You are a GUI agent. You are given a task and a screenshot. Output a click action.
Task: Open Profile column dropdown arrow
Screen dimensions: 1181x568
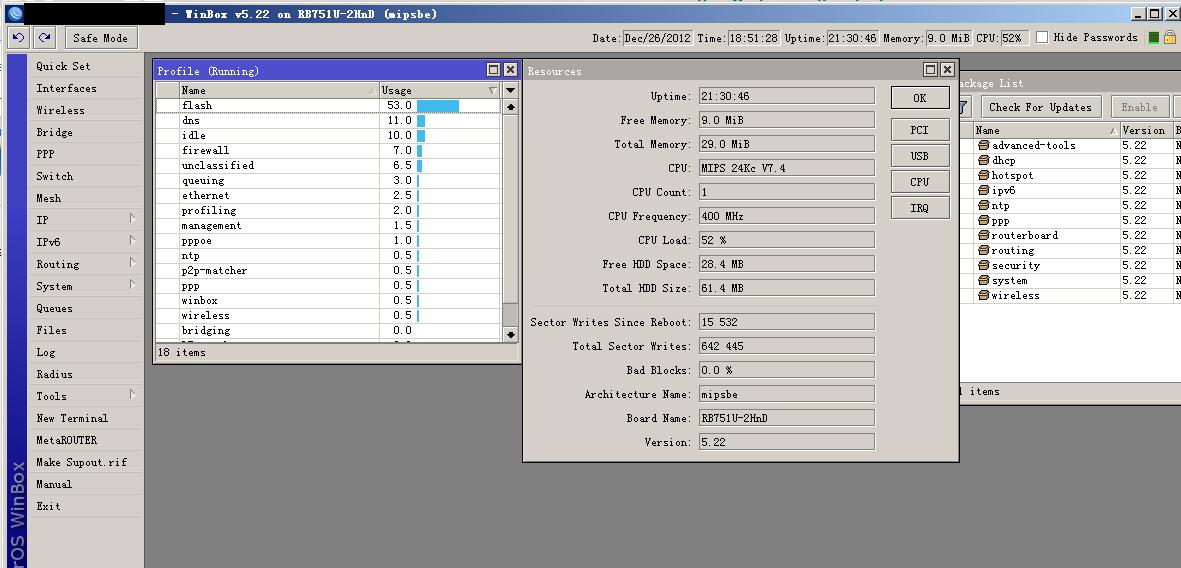(x=510, y=90)
